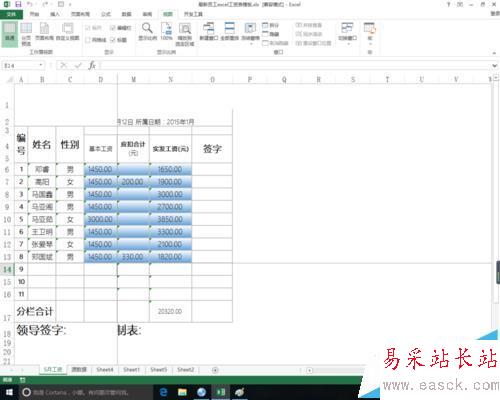
Task: Click Synchronous Scrolling command
Action: (309, 34)
